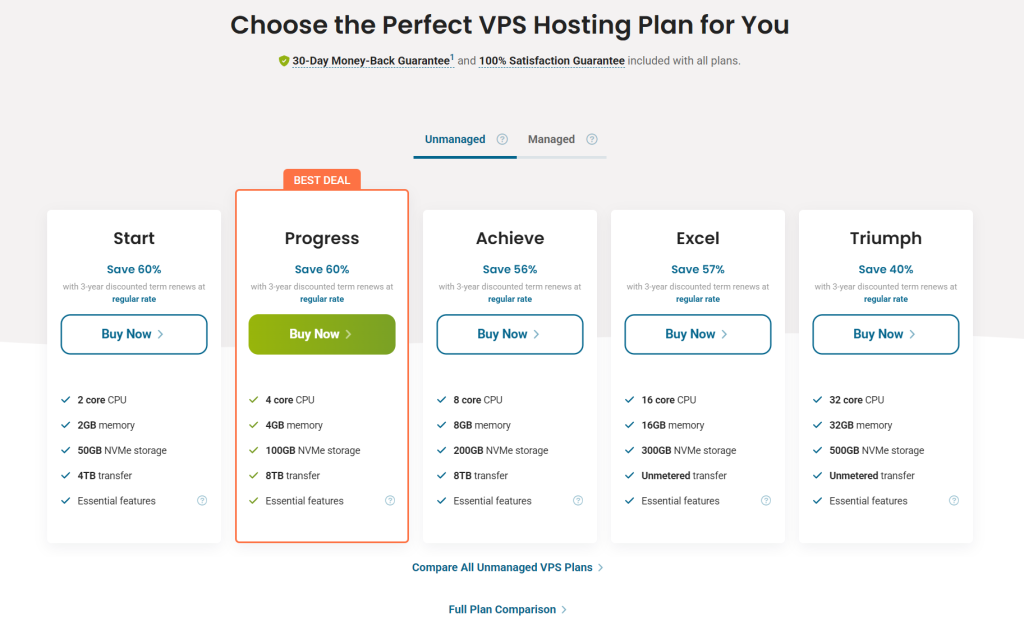Buy the Achieve plan
The width and height of the screenshot is (1024, 643).
point(510,334)
